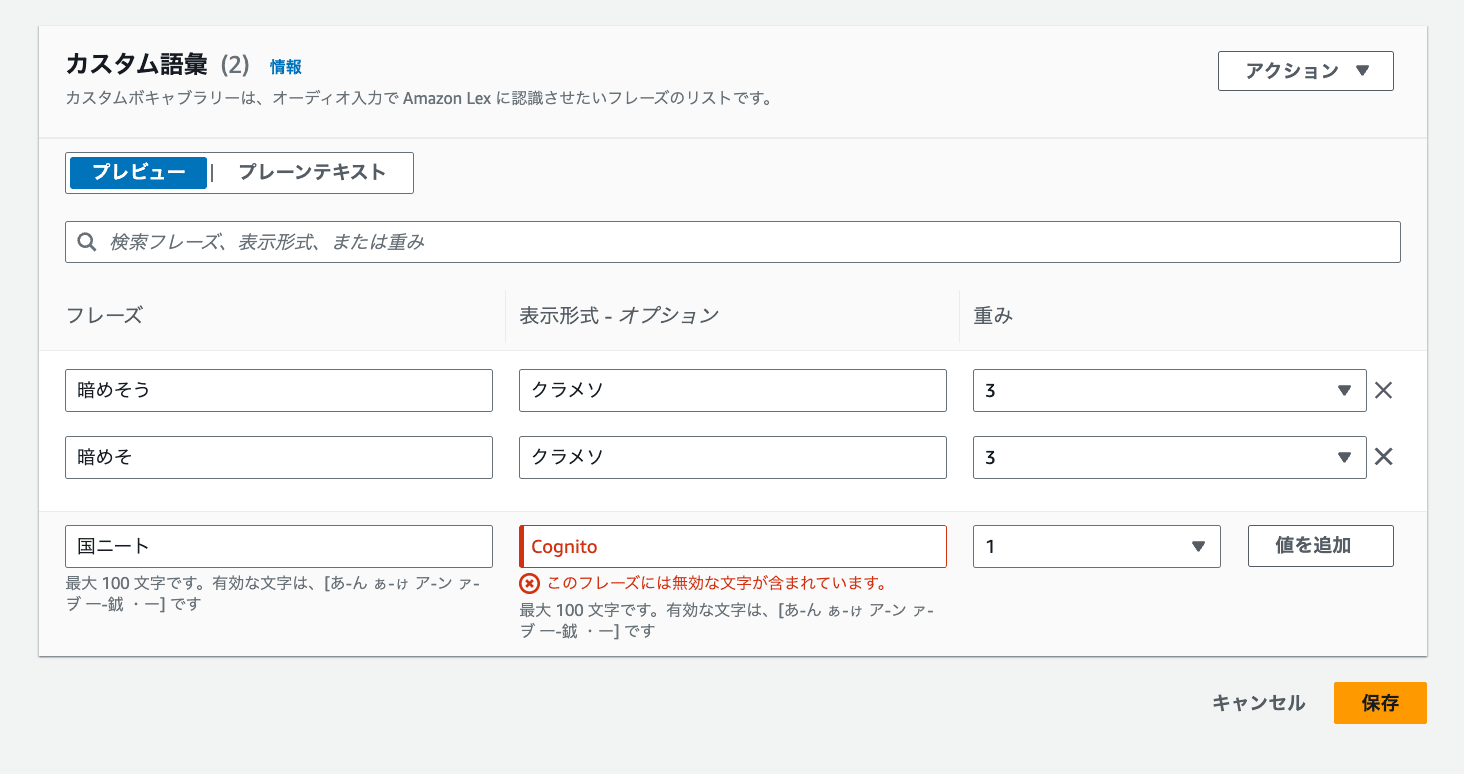Screen dimensions: 1464x774
Task: Click the 暗めそう phrase field
Action: pos(278,391)
